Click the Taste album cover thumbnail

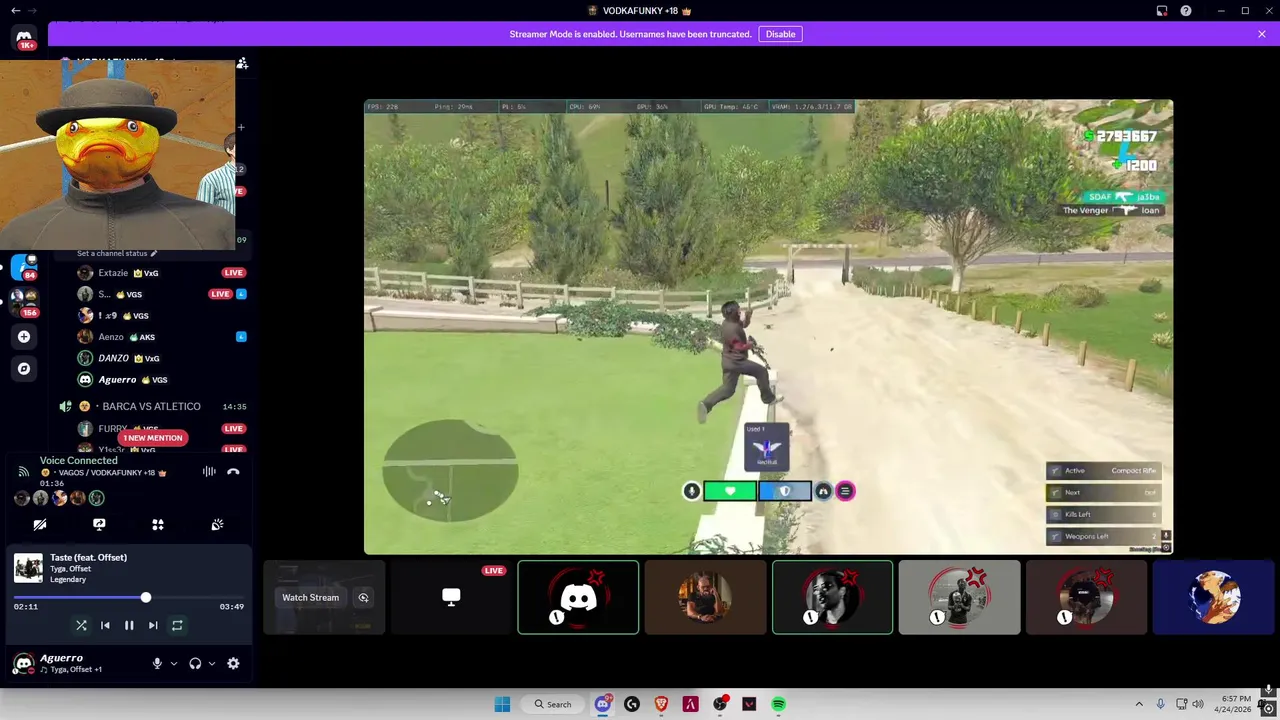point(28,568)
